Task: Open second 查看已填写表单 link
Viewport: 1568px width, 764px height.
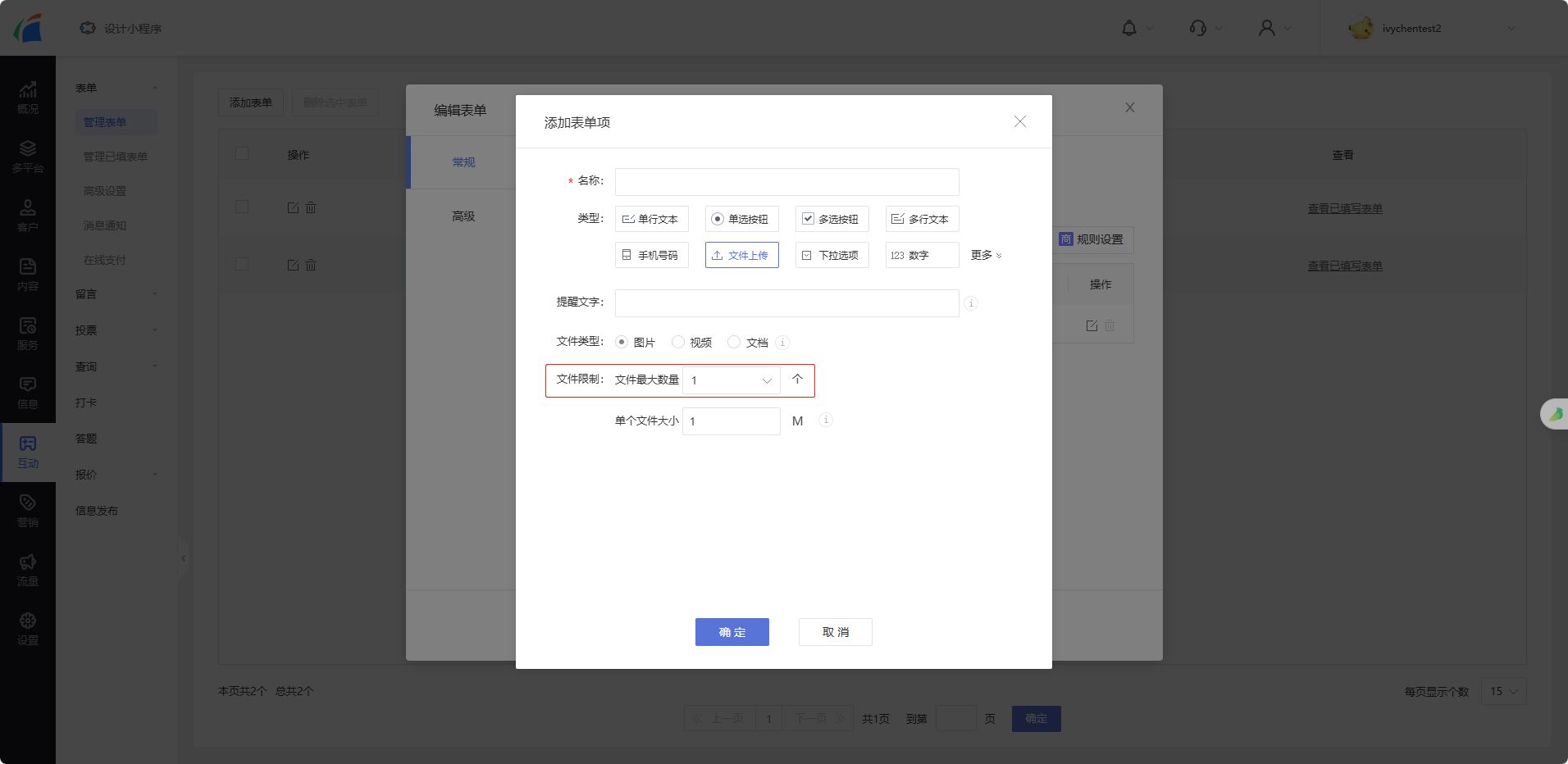Action: [1345, 266]
